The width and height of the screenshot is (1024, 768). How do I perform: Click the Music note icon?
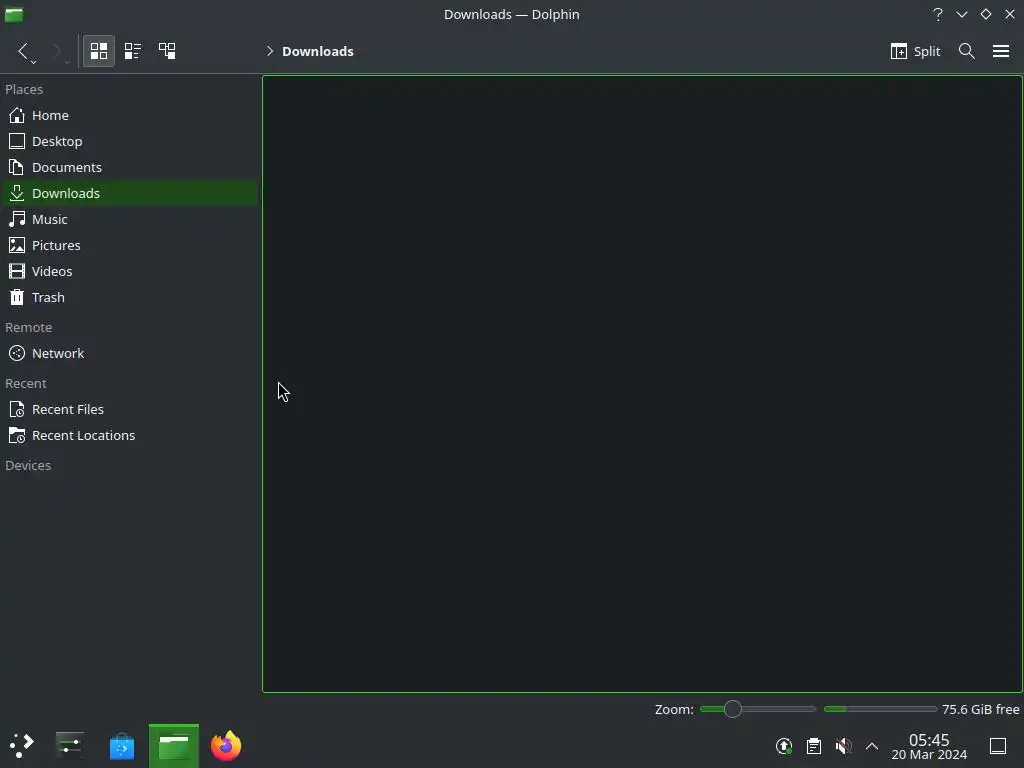click(x=17, y=219)
